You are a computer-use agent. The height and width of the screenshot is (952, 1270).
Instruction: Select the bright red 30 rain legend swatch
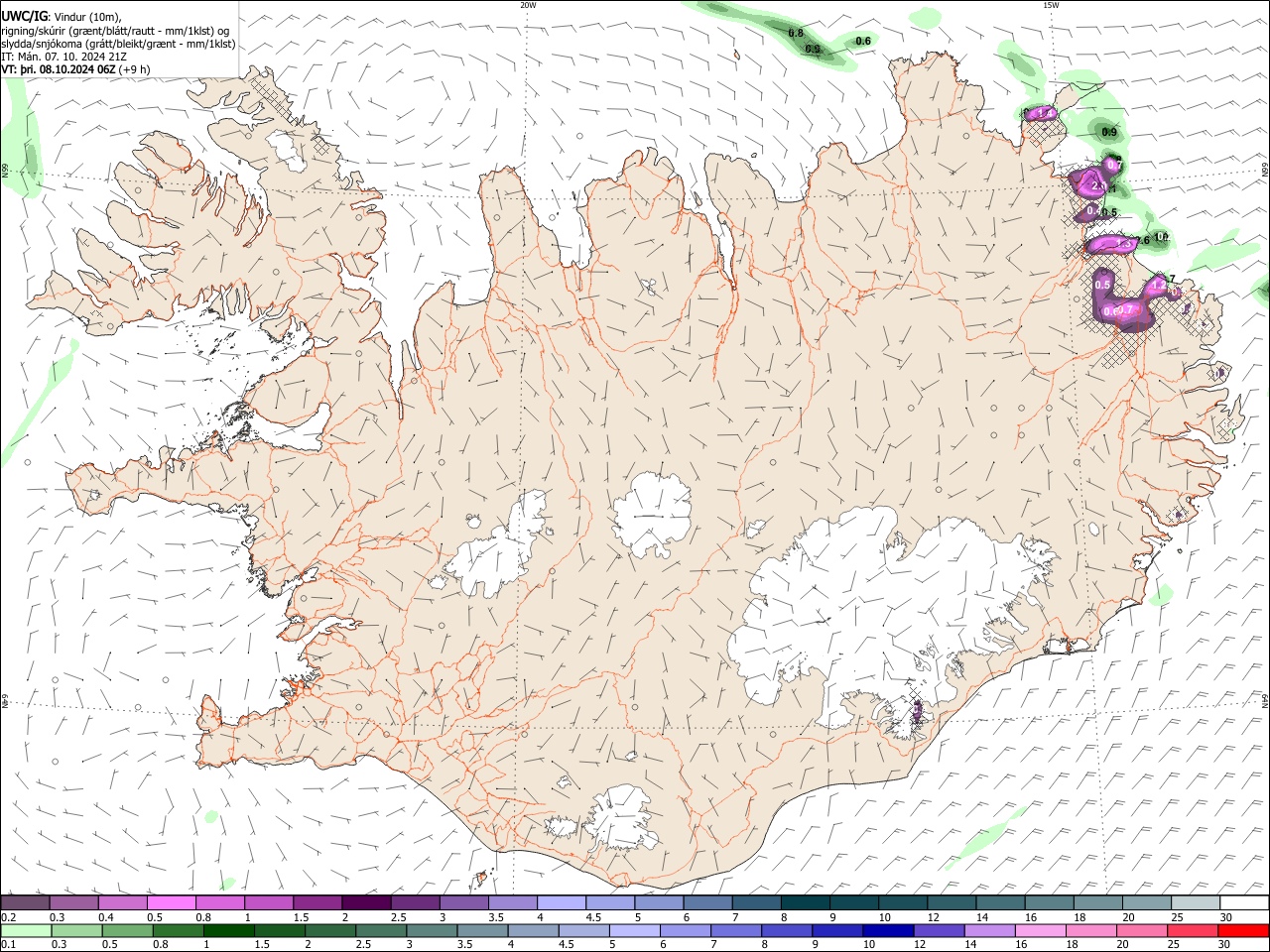(1243, 931)
